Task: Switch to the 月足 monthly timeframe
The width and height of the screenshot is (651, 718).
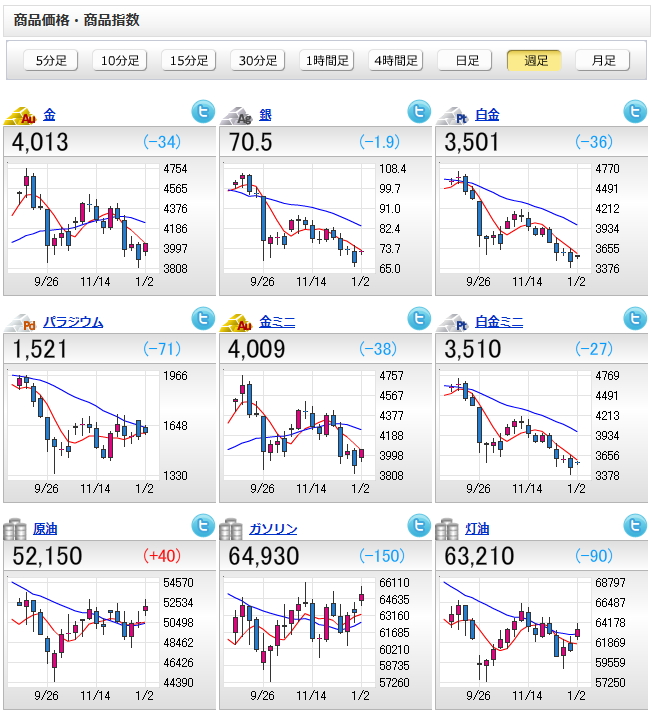Action: [603, 60]
